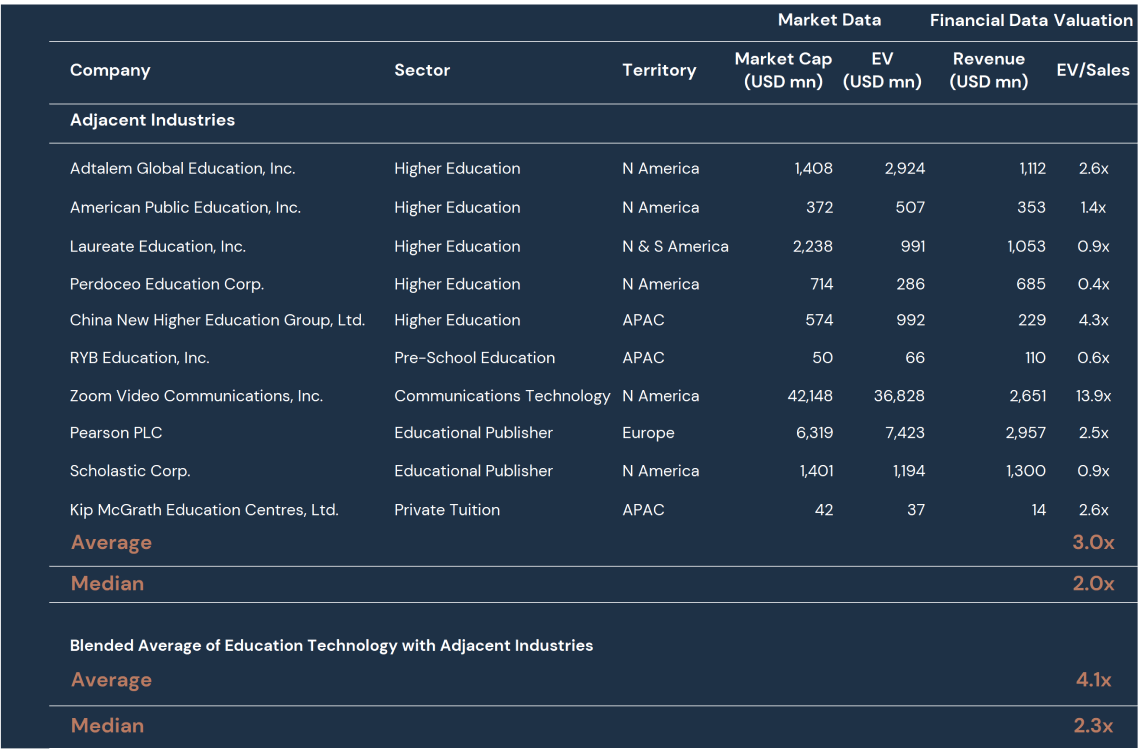Click Adtalem EV value 2,924
The height and width of the screenshot is (749, 1142).
coord(905,168)
